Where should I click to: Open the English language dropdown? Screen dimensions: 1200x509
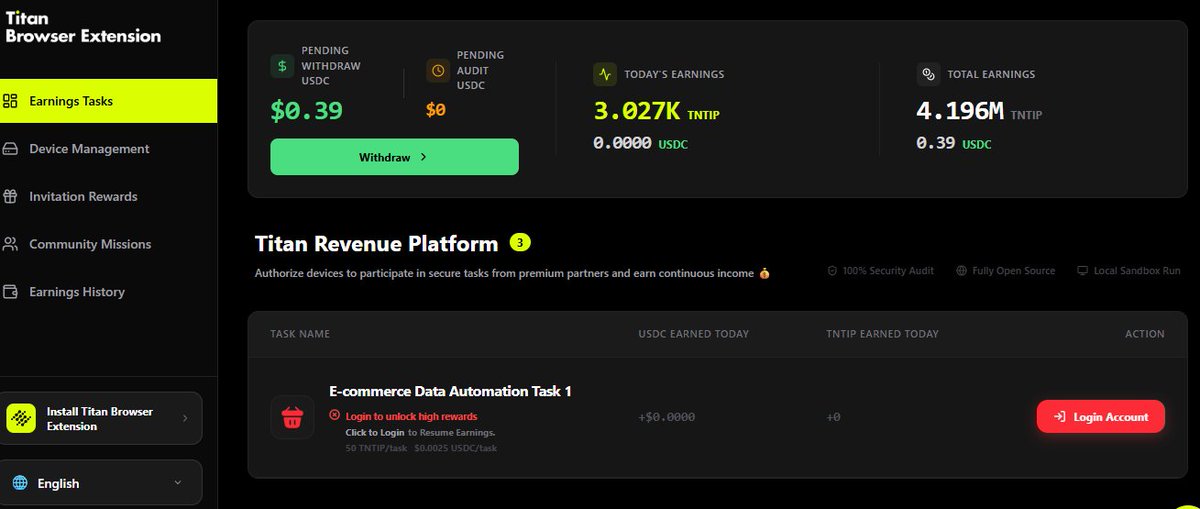coord(101,483)
